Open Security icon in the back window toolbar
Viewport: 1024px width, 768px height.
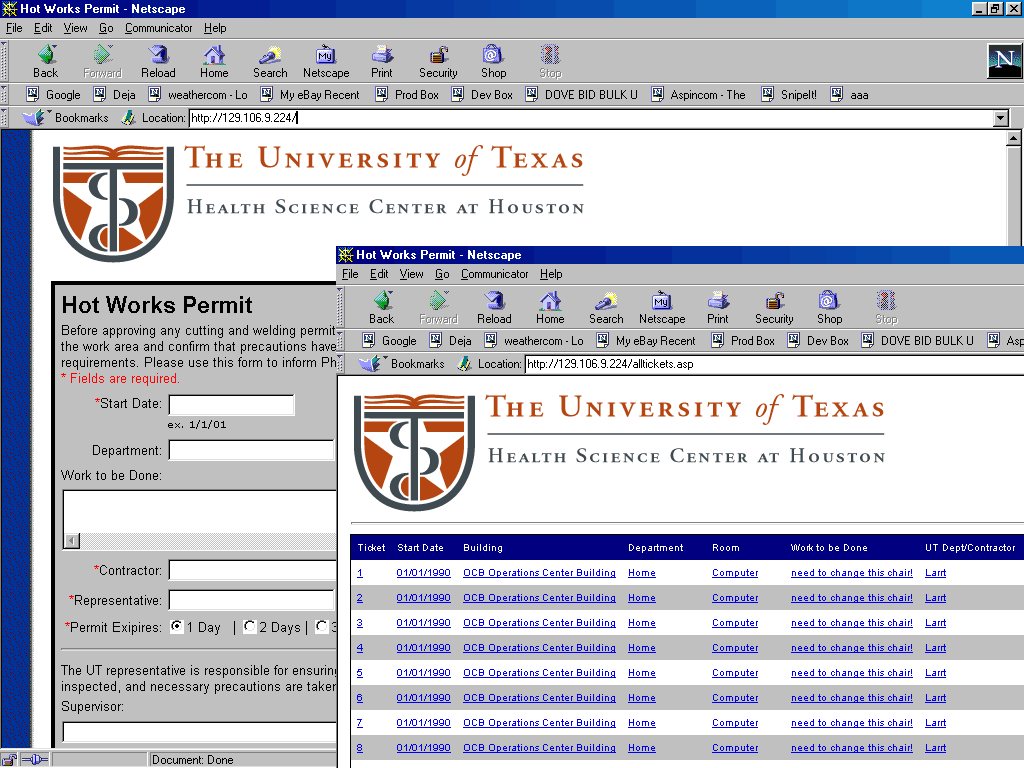pos(438,61)
